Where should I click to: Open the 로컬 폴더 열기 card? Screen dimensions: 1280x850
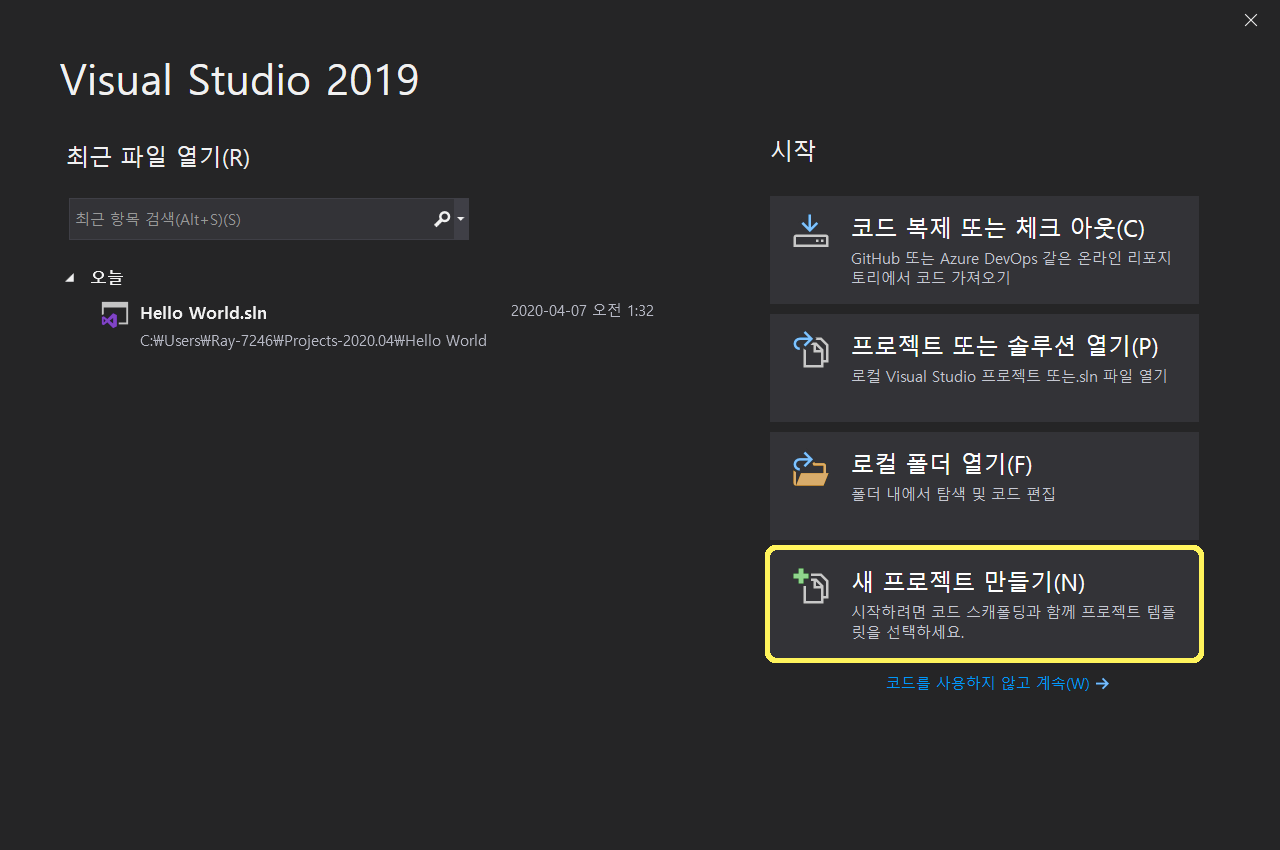click(984, 486)
